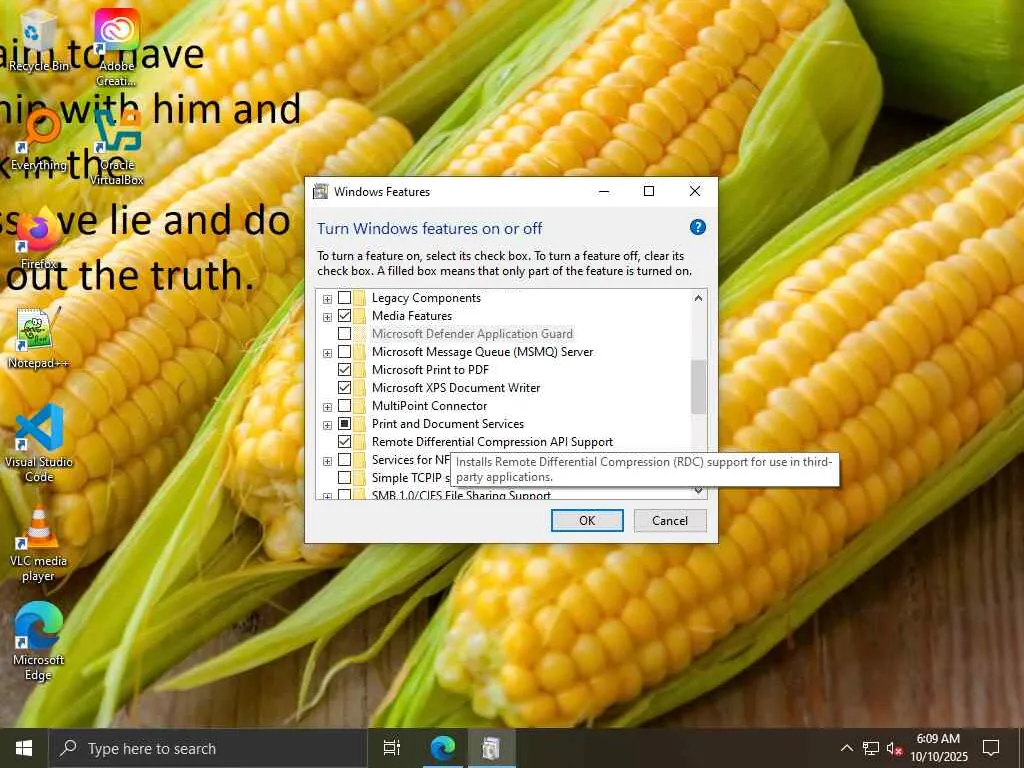Minimize the Windows Features window

604,191
